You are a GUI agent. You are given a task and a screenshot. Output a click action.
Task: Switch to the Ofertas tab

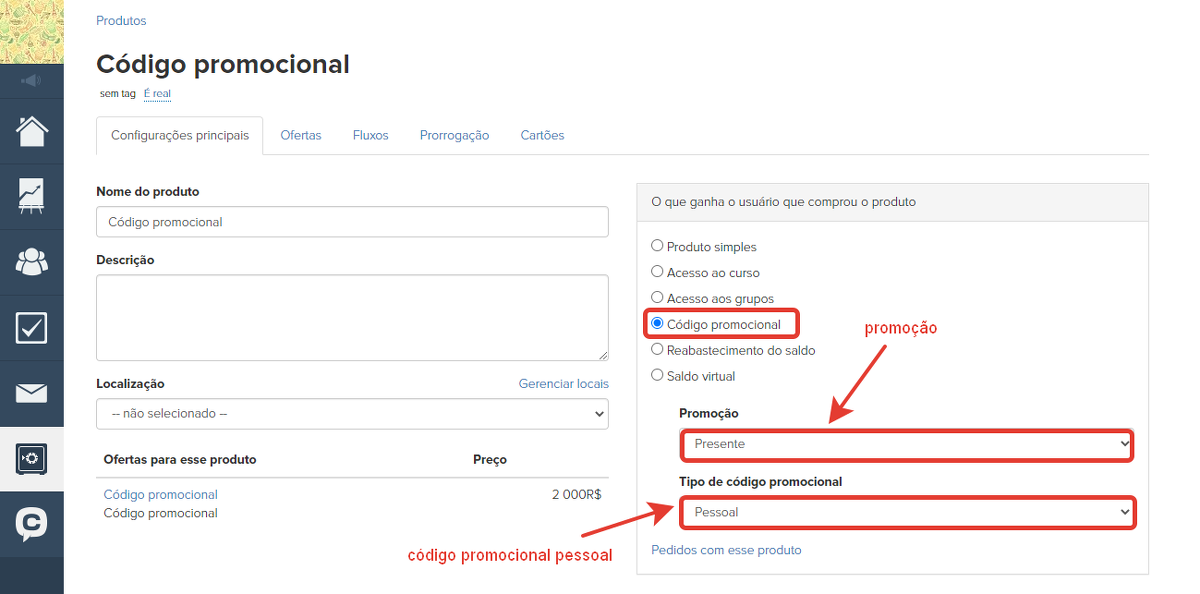[301, 136]
